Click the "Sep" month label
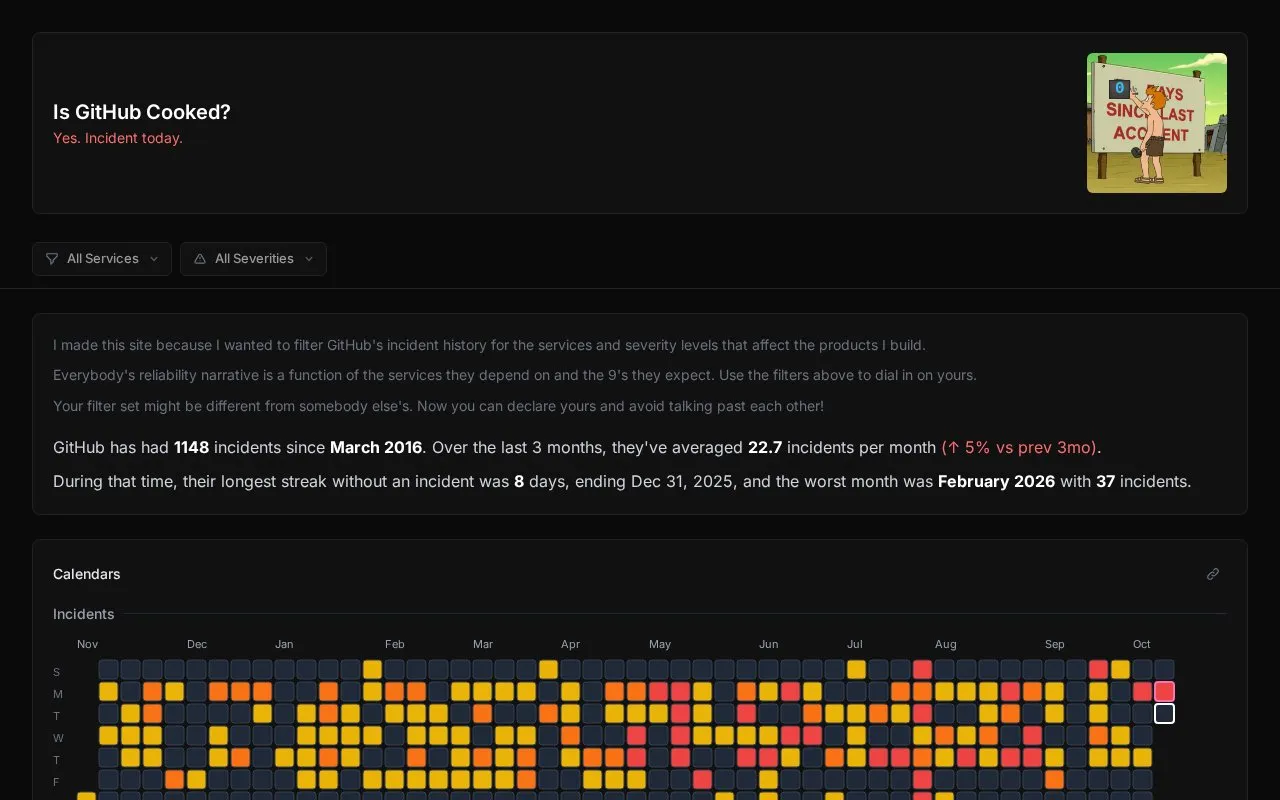Screen dimensions: 1280x800 (x=1055, y=644)
